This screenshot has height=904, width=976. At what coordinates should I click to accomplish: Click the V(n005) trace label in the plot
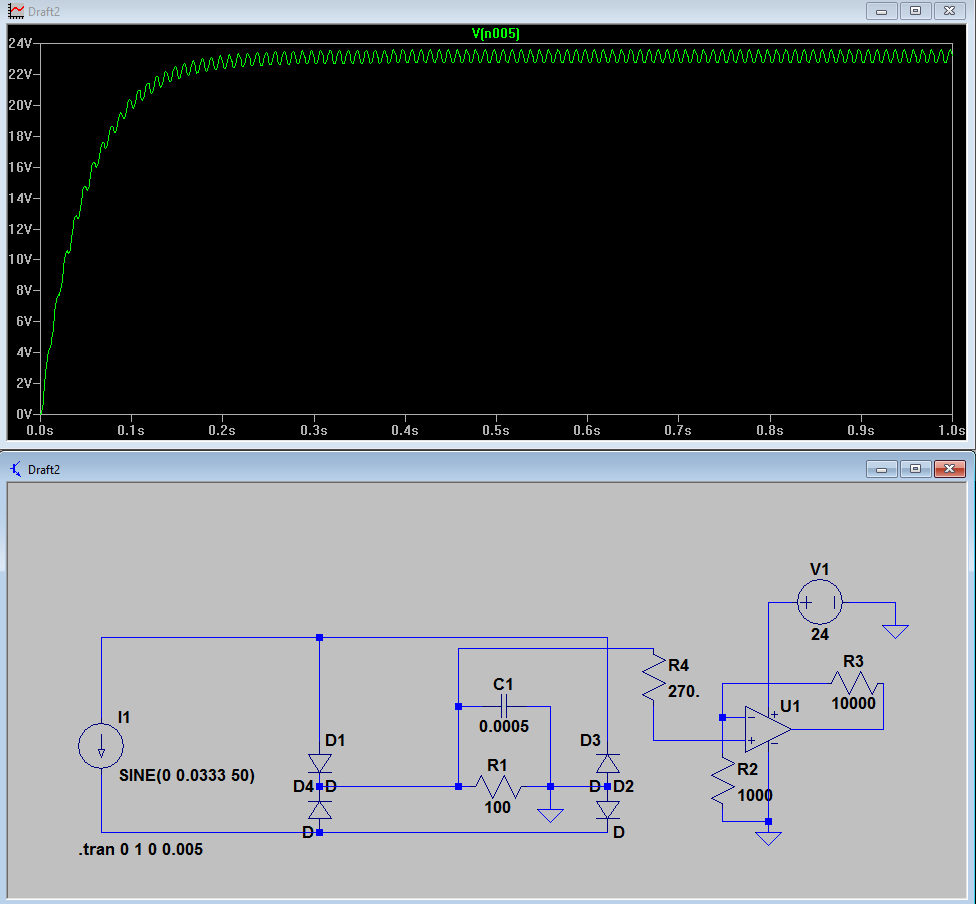coord(495,34)
